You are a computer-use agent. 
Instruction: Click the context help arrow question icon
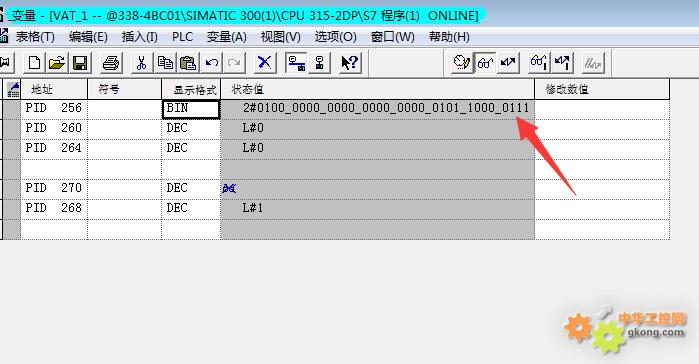coord(350,63)
